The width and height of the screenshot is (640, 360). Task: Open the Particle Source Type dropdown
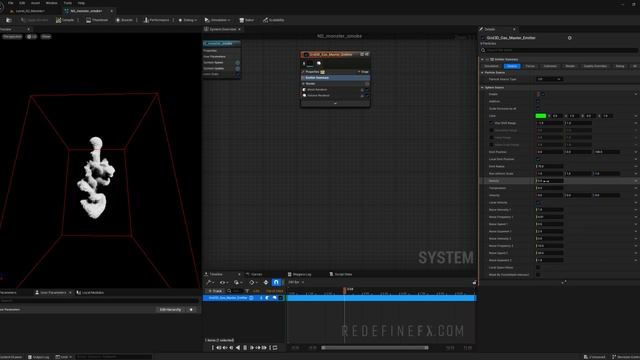(x=549, y=79)
